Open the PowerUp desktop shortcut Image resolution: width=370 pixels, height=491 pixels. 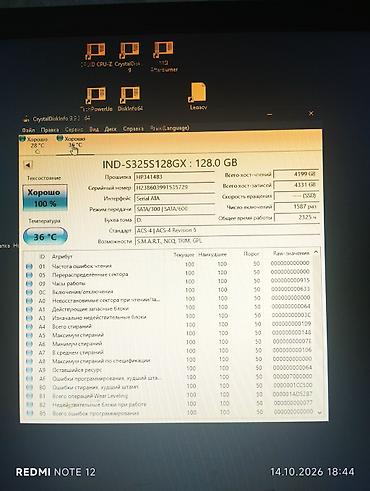96,99
